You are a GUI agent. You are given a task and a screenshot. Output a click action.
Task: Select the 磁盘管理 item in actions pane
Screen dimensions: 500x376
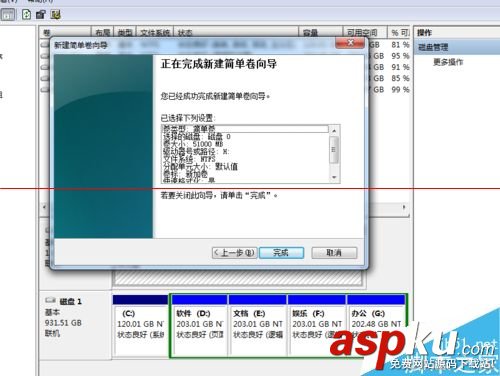point(457,47)
